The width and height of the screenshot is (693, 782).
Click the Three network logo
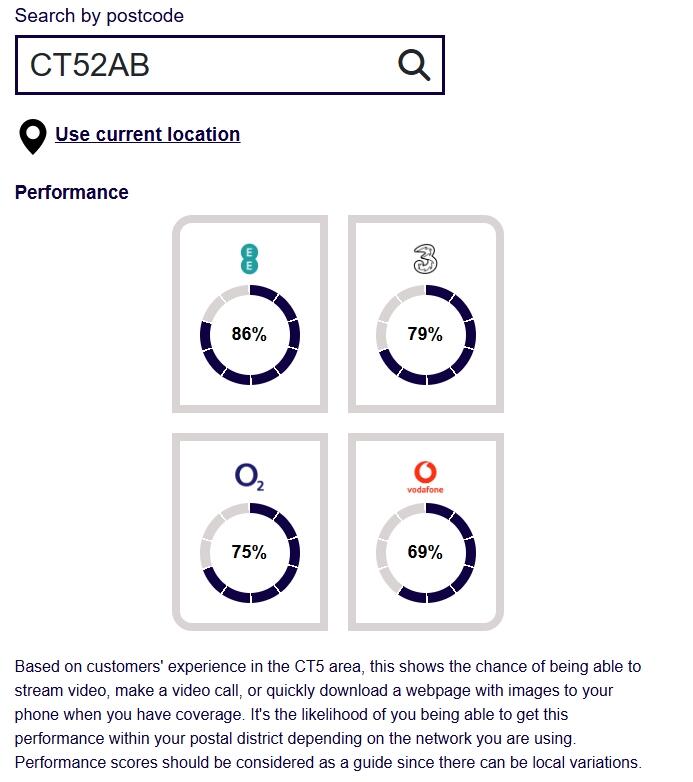pos(425,259)
